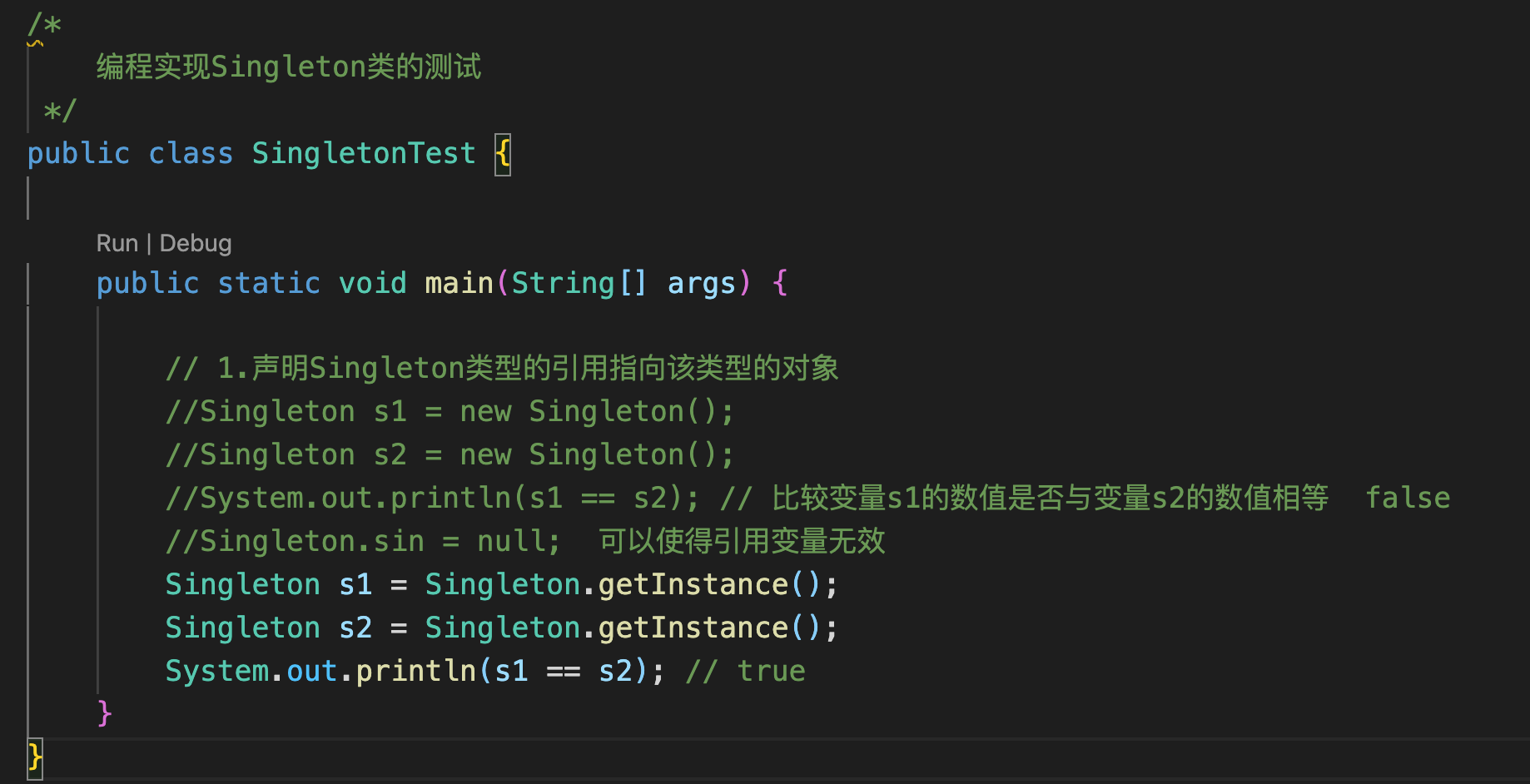The height and width of the screenshot is (784, 1530).
Task: Click the Run CodeLens link above main
Action: click(x=117, y=243)
